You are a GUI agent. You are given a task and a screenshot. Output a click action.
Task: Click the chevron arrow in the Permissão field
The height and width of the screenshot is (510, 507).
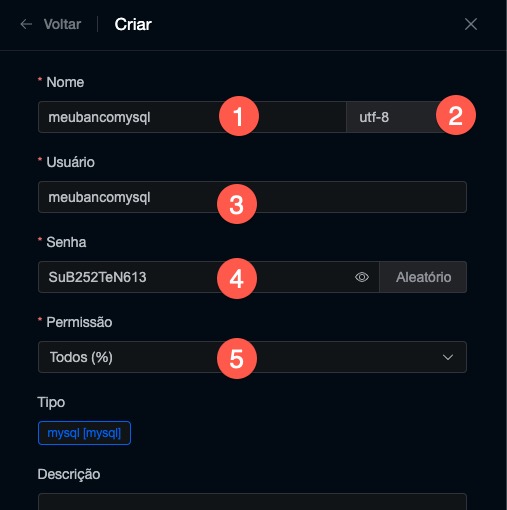(448, 357)
